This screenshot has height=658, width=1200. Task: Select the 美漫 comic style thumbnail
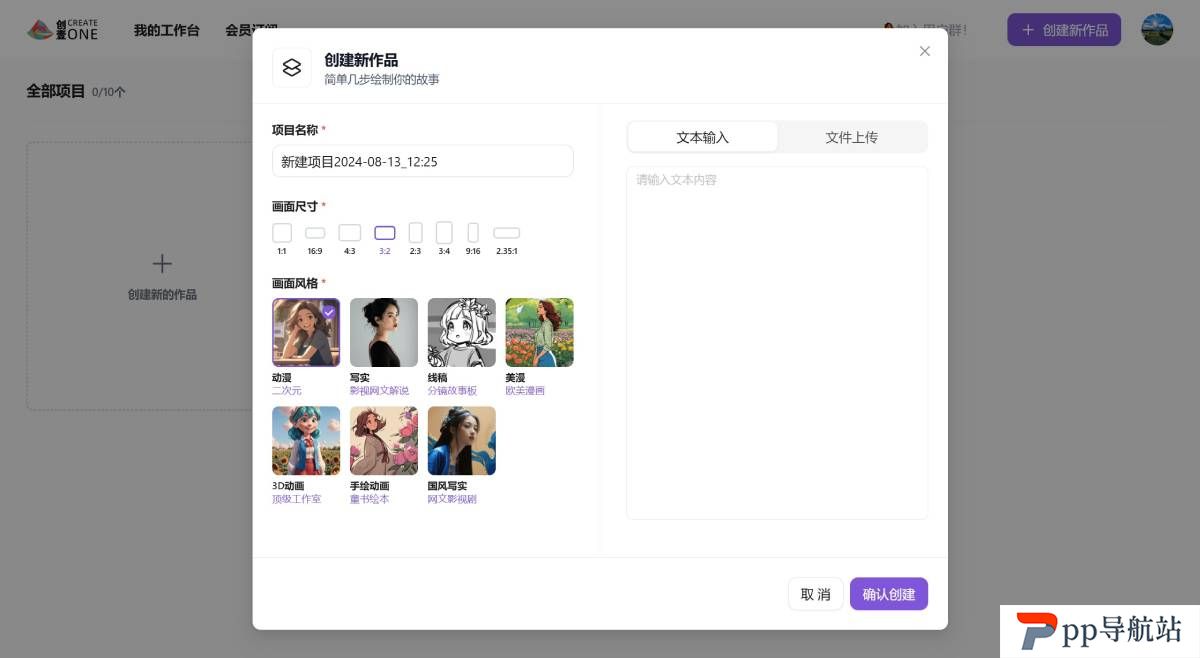[x=540, y=332]
